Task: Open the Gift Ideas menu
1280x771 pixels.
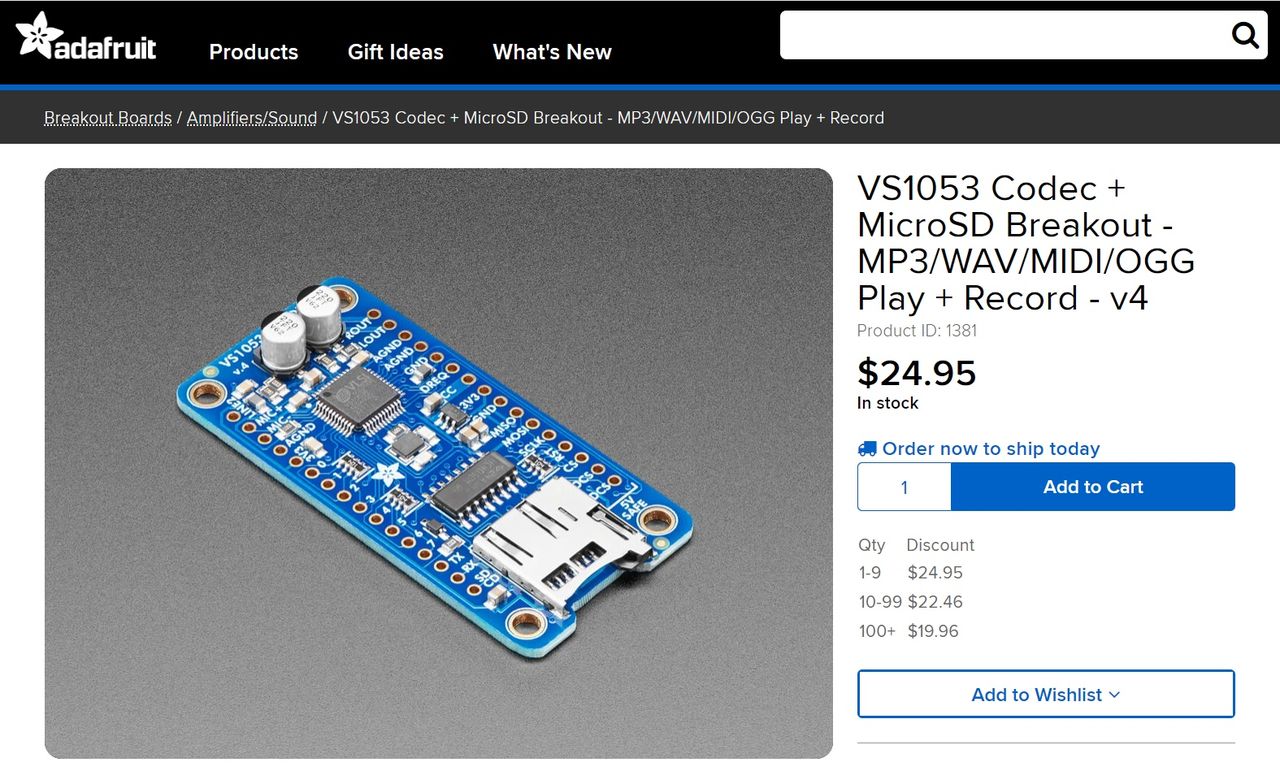Action: [x=395, y=52]
